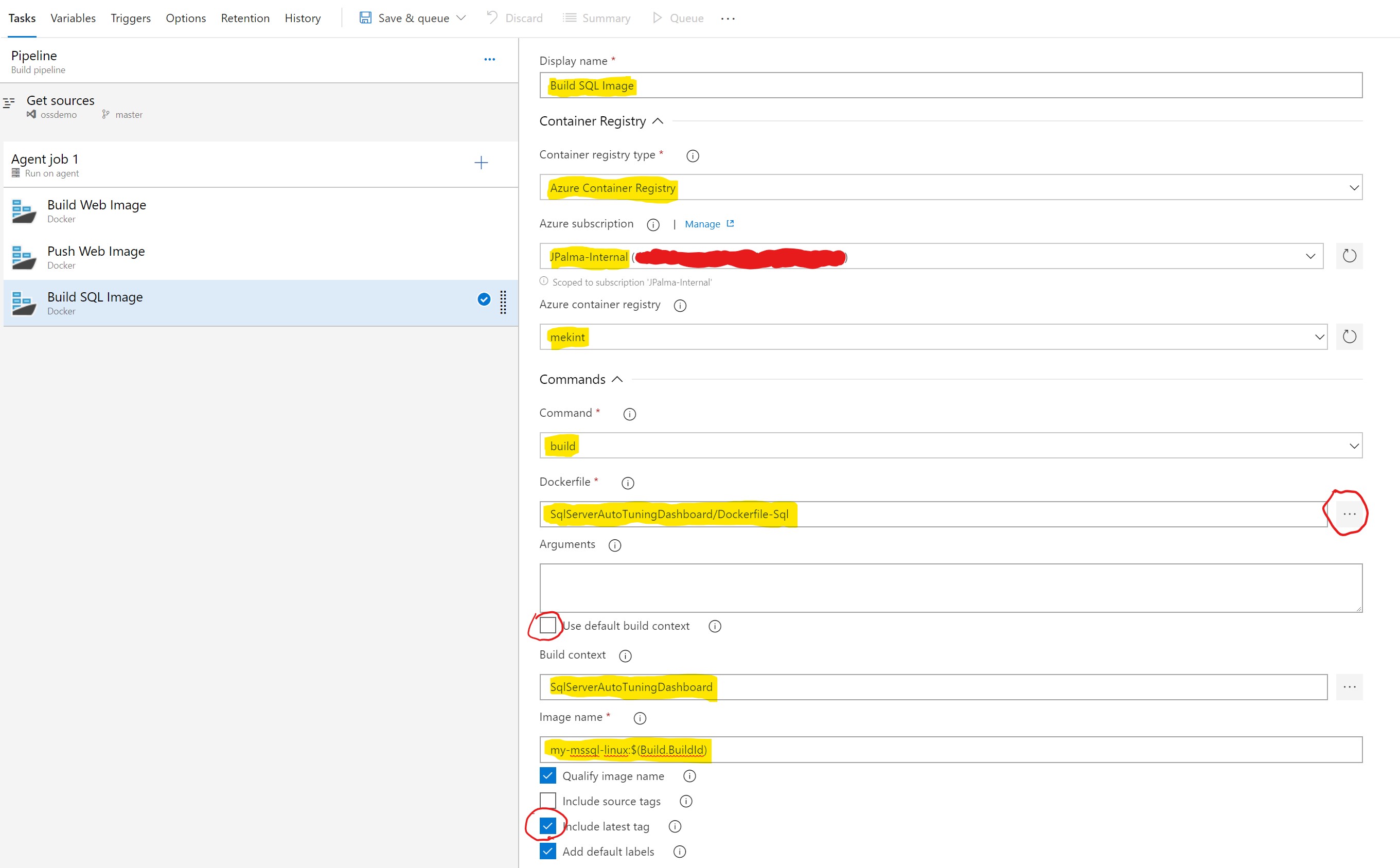This screenshot has height=868, width=1400.
Task: Check Include source tags option
Action: point(547,801)
